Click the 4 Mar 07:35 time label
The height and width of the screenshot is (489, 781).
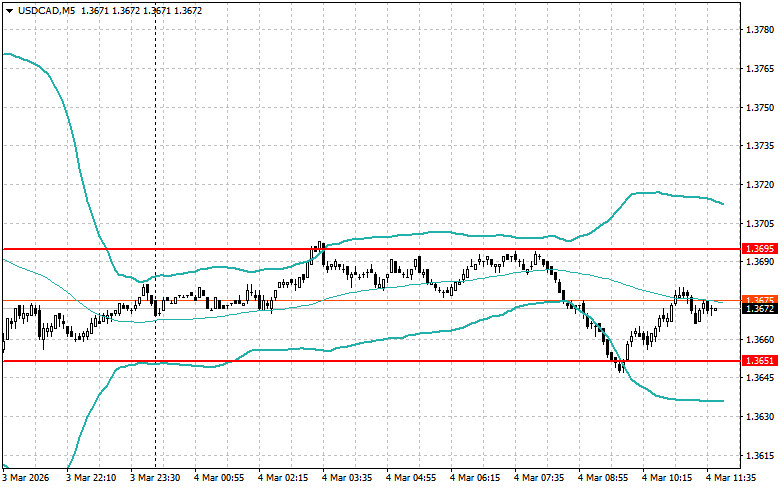point(539,478)
